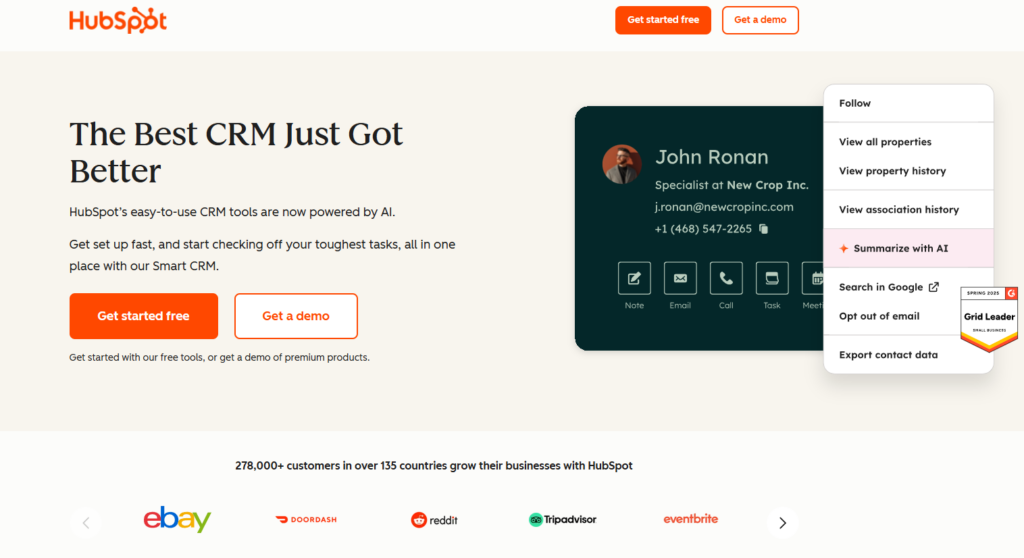Click the Call phone icon
The image size is (1024, 558).
tap(726, 278)
